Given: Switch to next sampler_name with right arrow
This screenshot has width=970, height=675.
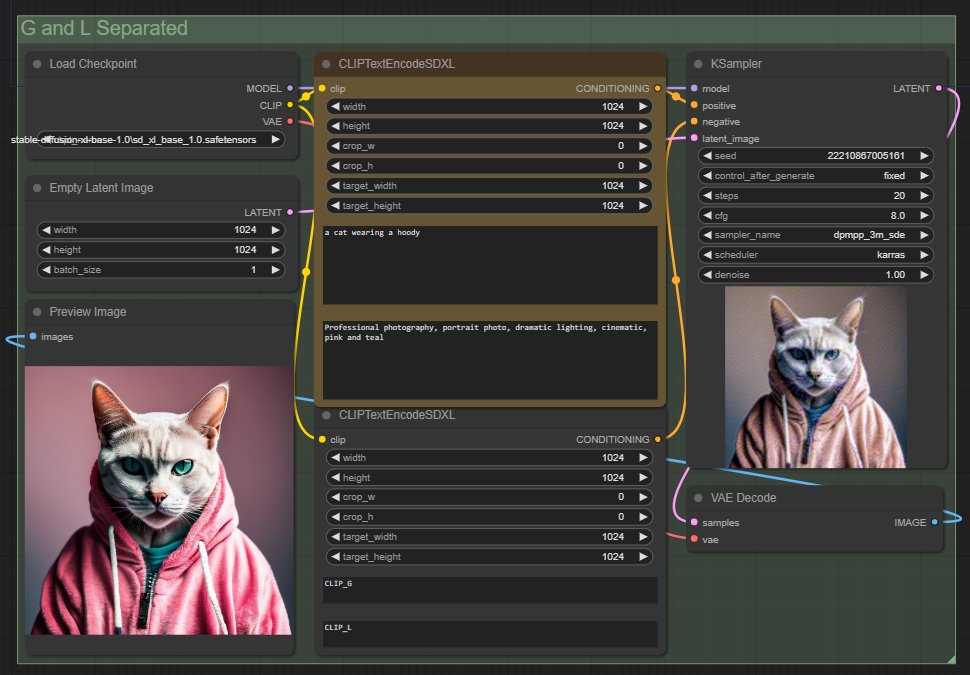Looking at the screenshot, I should pyautogui.click(x=924, y=235).
